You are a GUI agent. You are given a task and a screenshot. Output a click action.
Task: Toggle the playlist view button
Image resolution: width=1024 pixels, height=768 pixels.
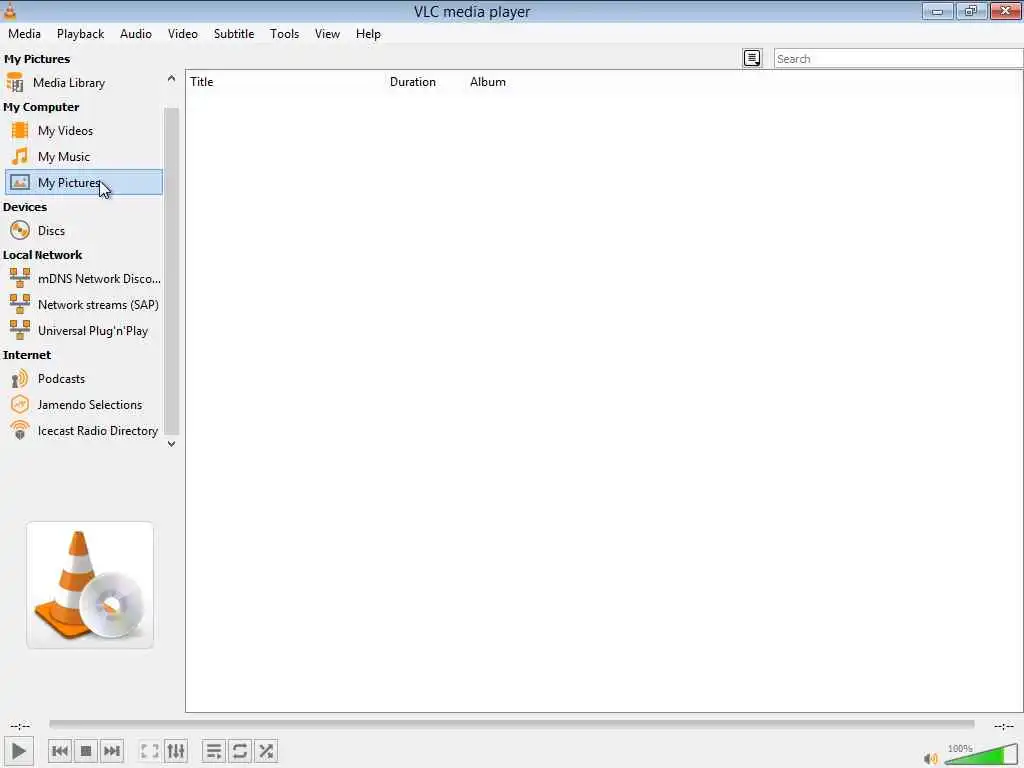click(214, 751)
